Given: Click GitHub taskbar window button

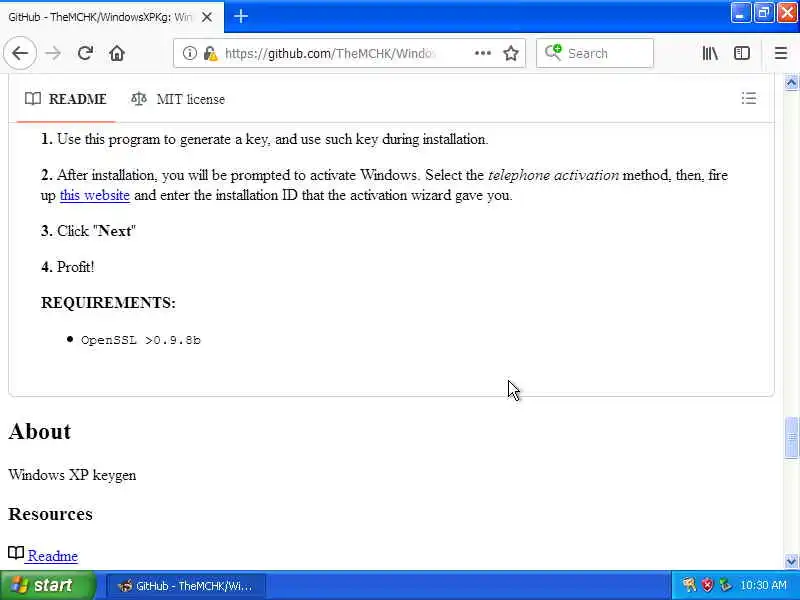Looking at the screenshot, I should [187, 586].
